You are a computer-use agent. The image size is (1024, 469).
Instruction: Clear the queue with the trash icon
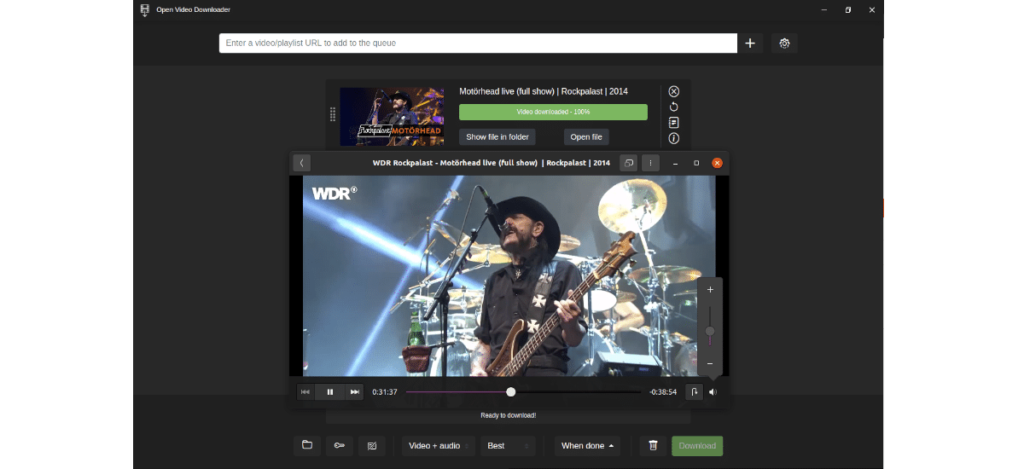652,445
